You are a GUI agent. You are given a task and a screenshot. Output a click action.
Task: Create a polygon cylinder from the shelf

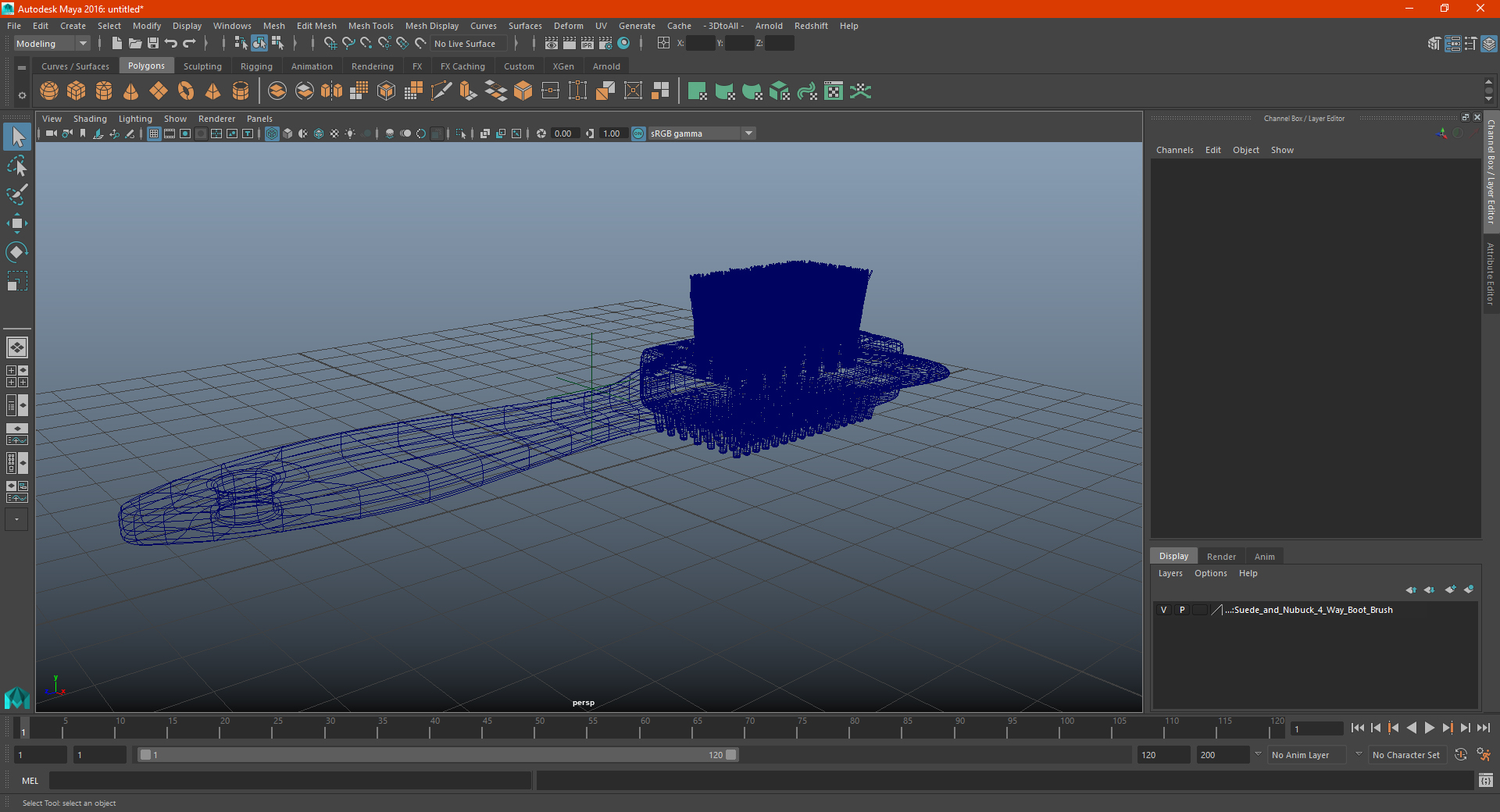[104, 91]
